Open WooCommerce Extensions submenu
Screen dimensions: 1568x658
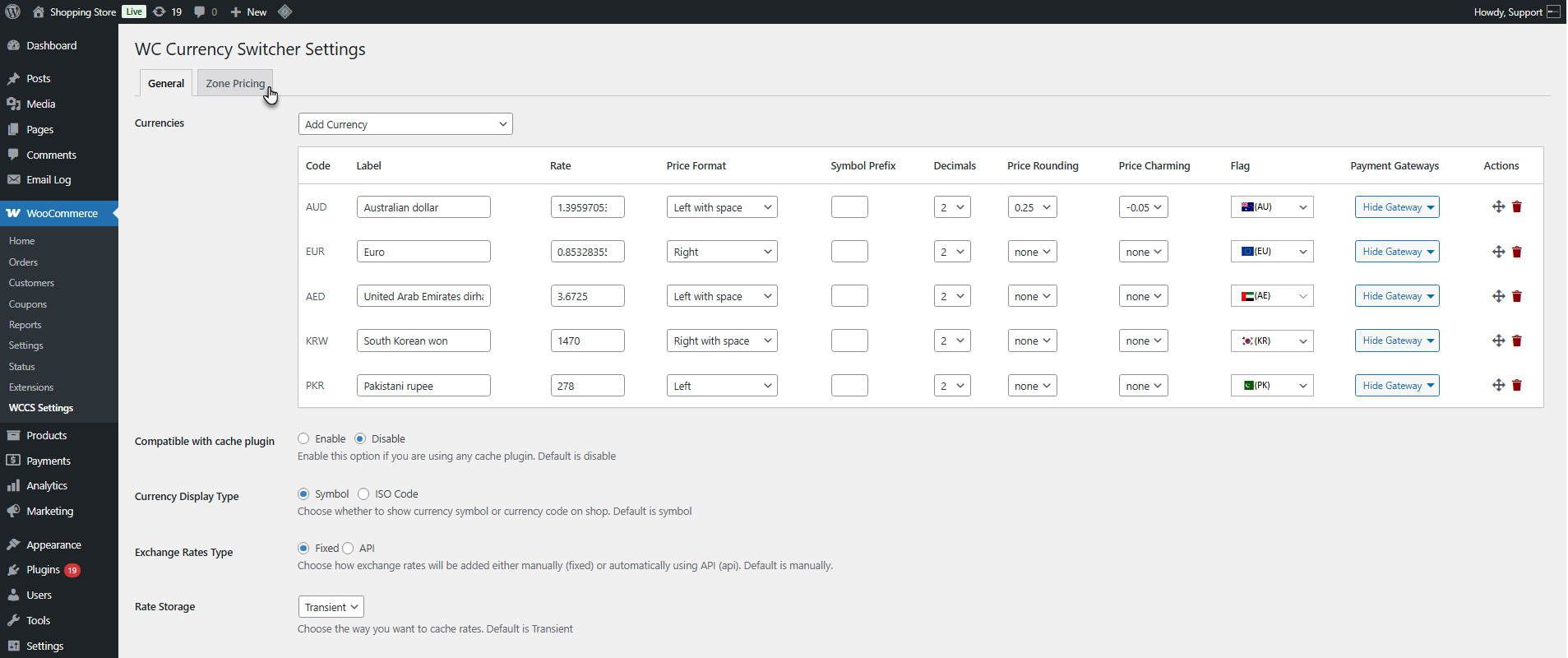31,387
